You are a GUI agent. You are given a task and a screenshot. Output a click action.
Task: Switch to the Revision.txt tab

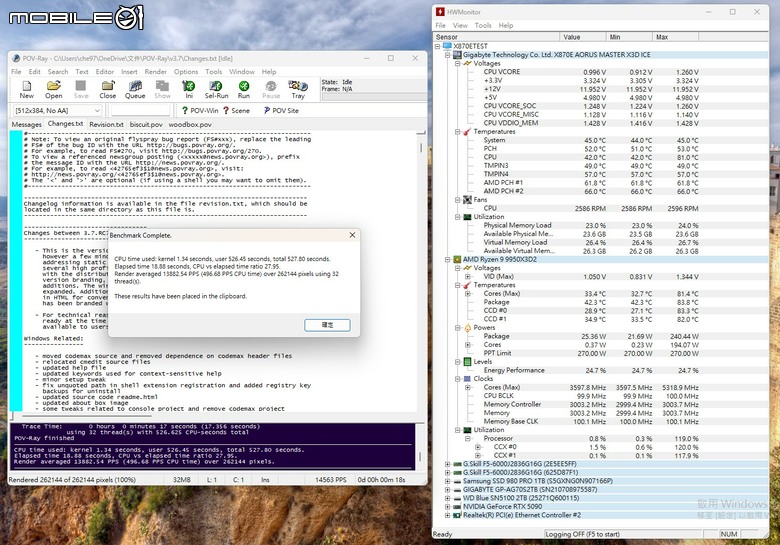coord(106,124)
